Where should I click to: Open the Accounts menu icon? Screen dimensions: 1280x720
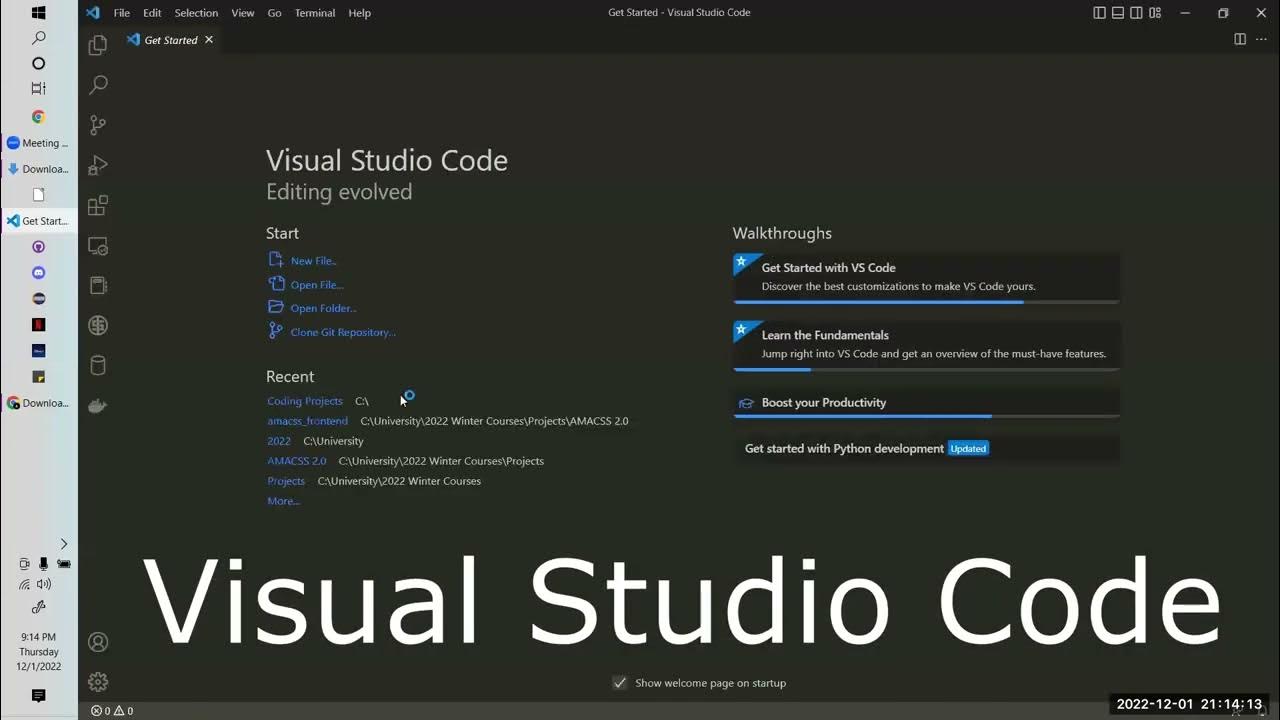pyautogui.click(x=98, y=642)
